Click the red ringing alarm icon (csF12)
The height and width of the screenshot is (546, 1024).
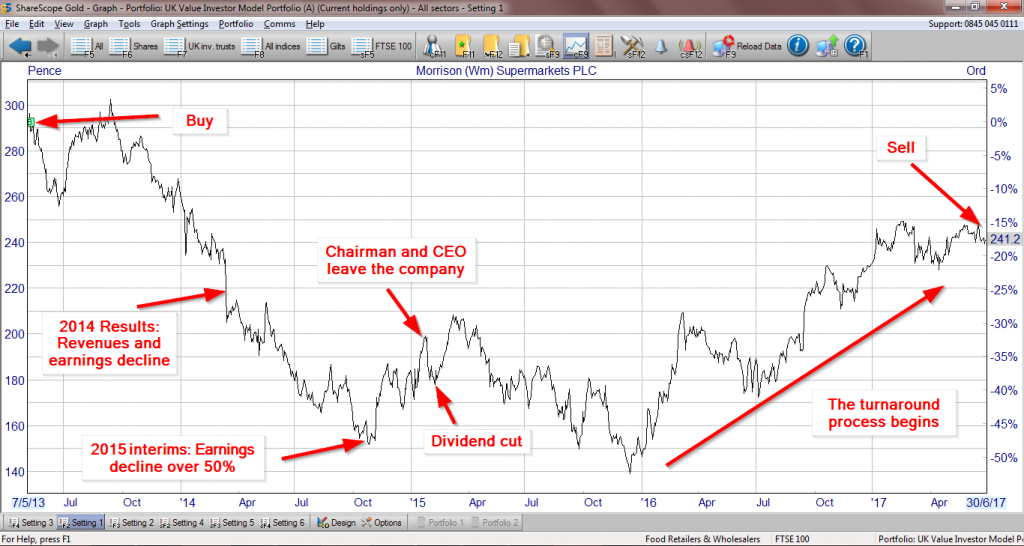coord(690,46)
